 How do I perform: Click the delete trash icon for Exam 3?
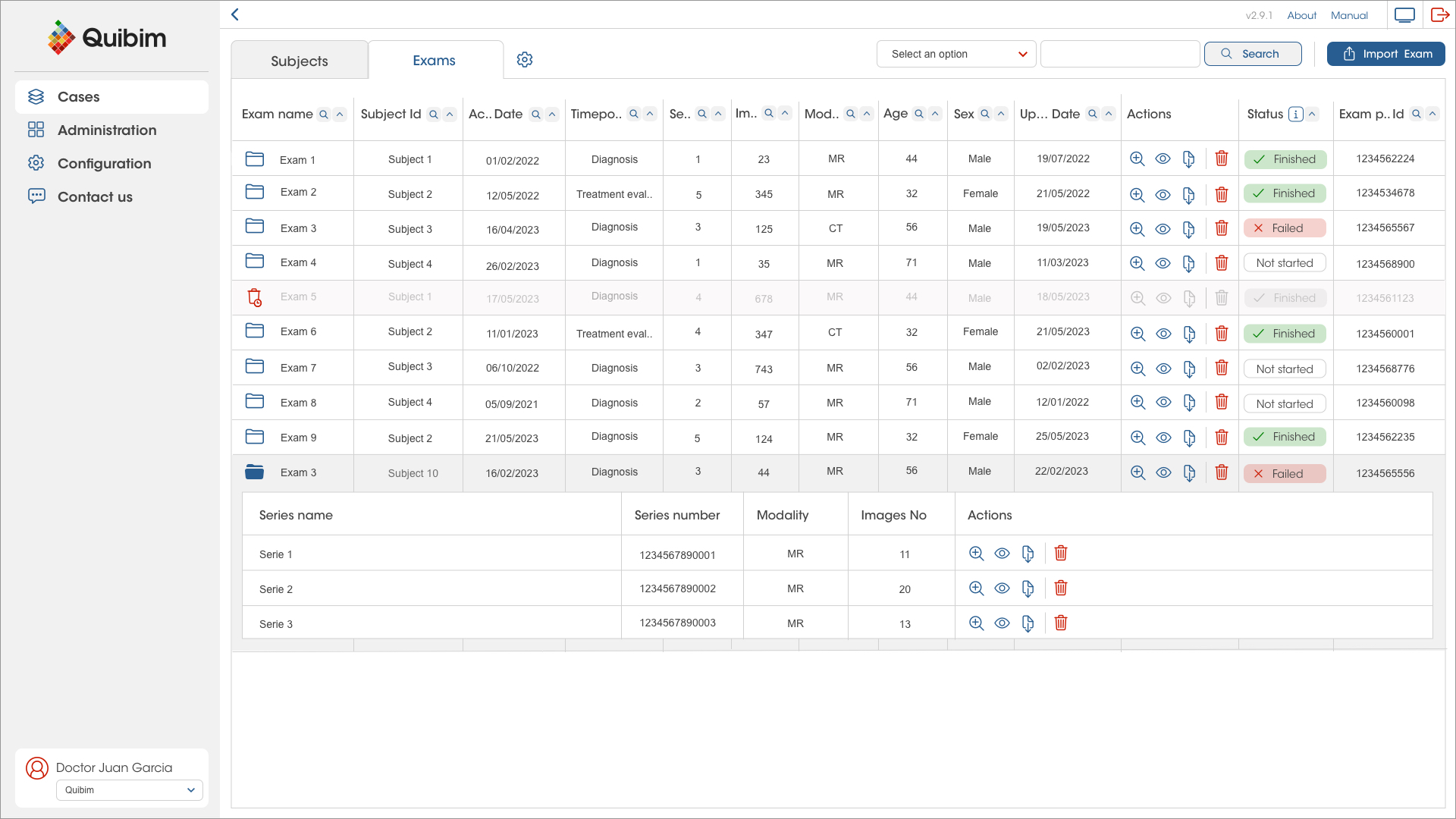[1222, 228]
